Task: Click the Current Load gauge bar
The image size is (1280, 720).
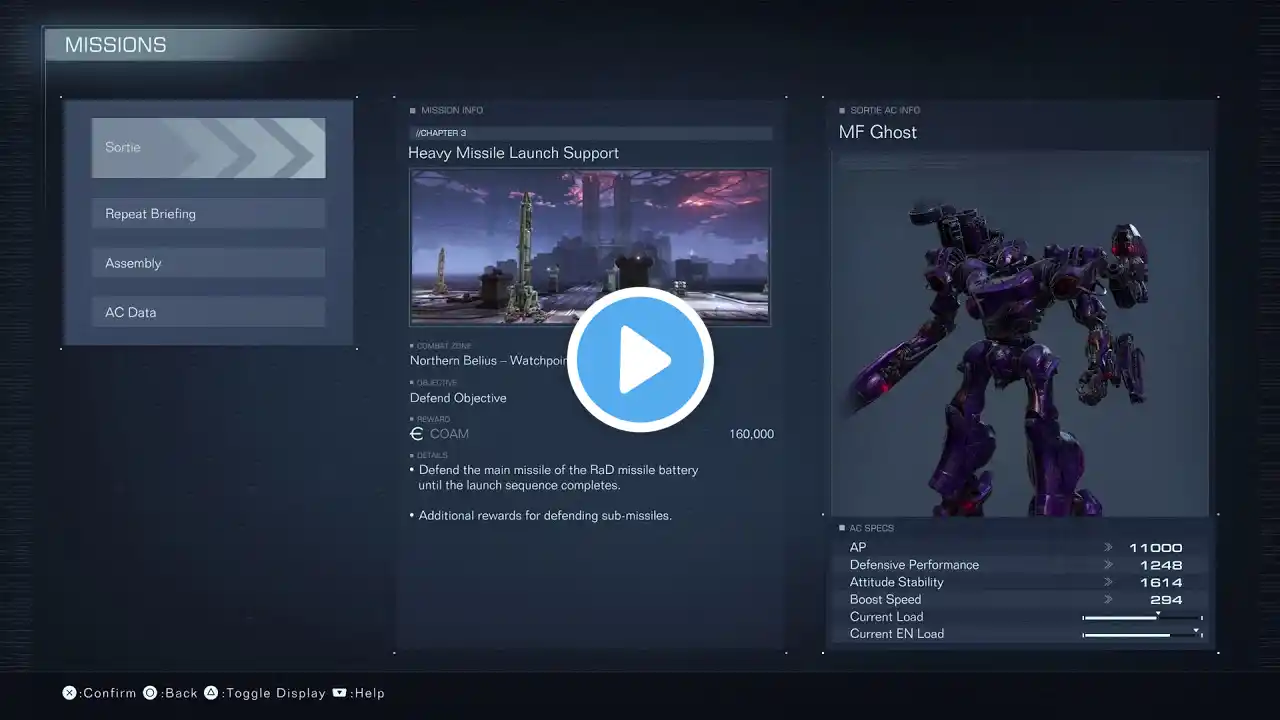Action: [1142, 617]
